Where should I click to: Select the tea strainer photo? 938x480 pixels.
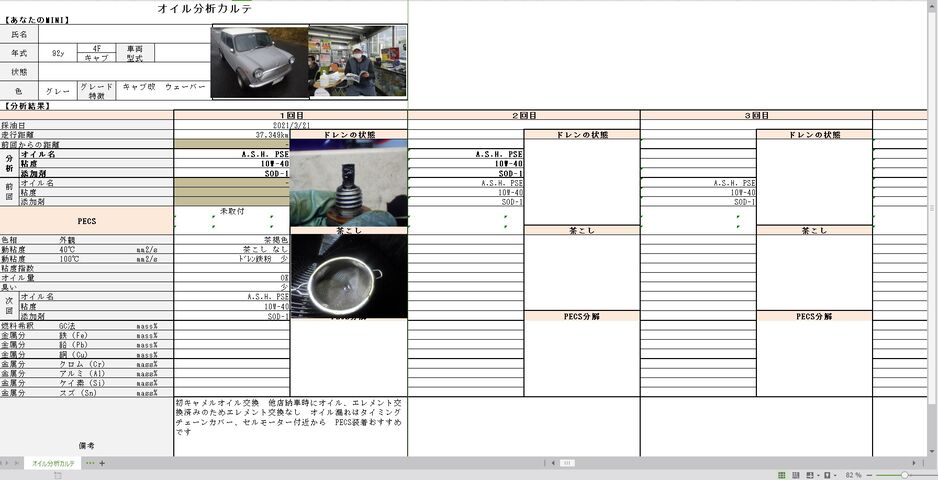click(x=349, y=276)
